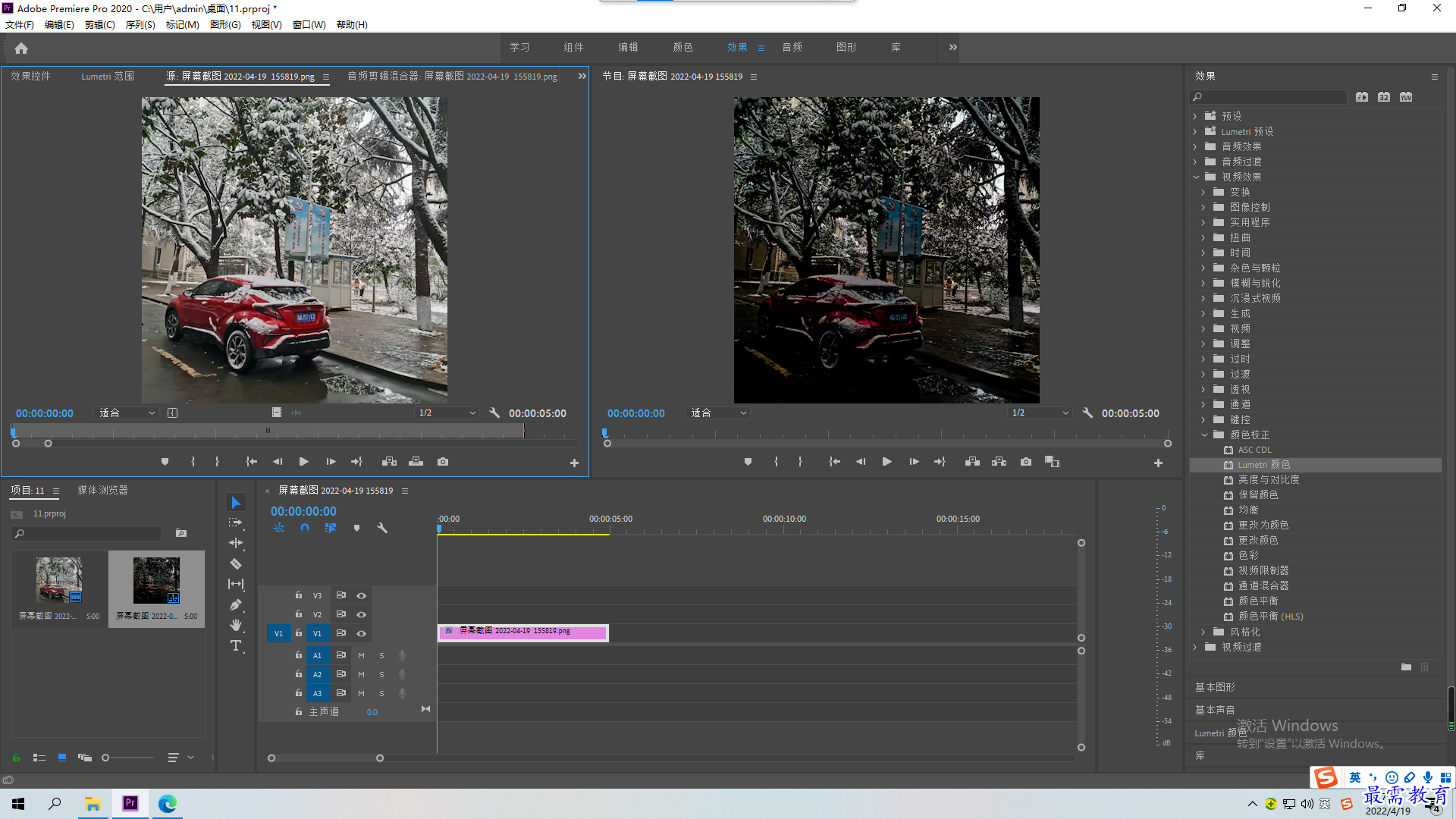Toggle V1 track output eye

click(362, 634)
